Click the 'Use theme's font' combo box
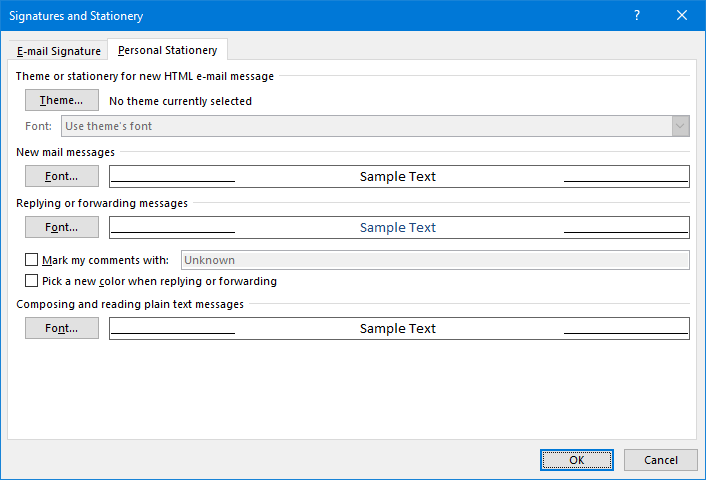 375,126
